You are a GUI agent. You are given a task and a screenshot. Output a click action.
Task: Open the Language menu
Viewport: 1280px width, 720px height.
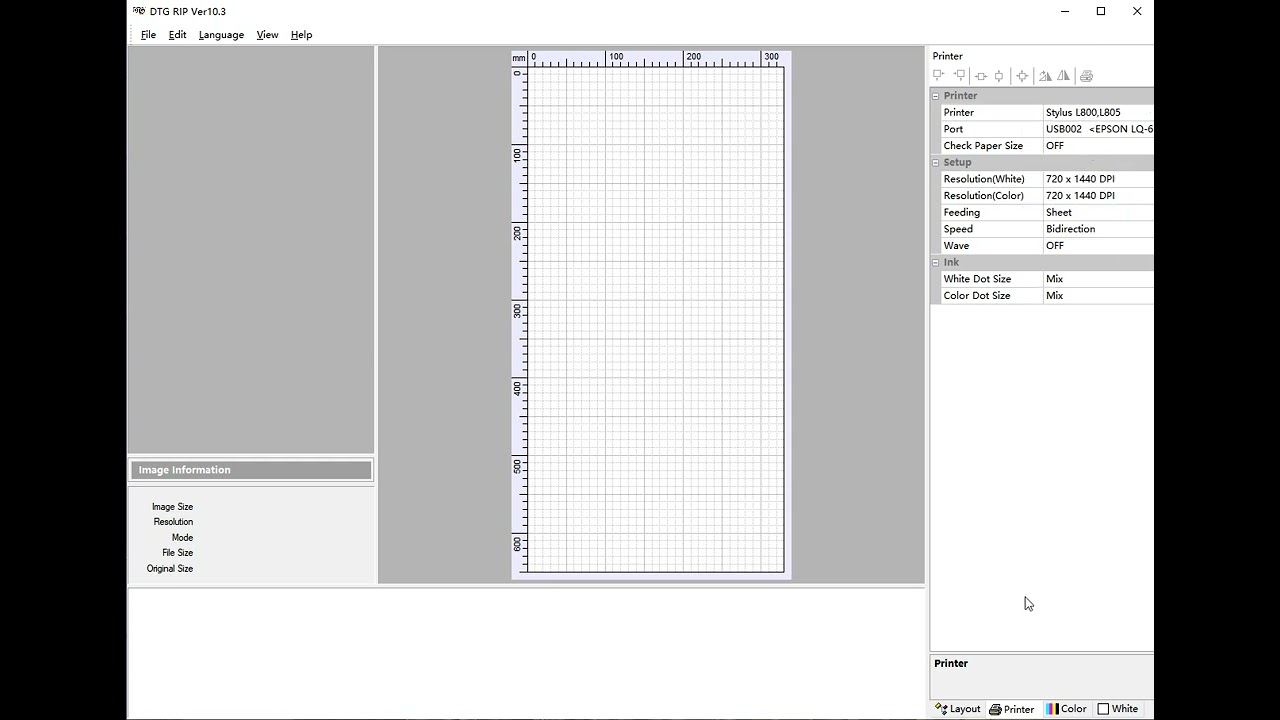click(x=221, y=35)
